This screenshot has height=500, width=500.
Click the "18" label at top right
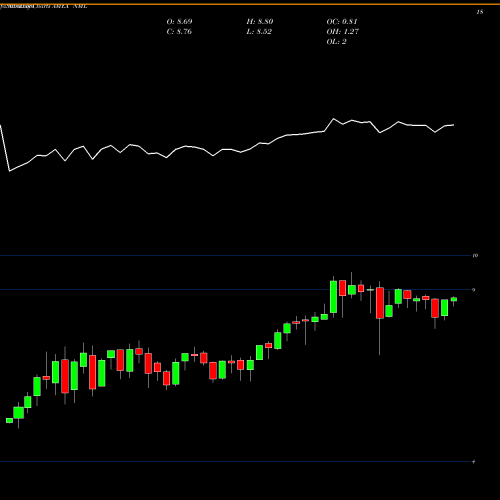point(480,12)
